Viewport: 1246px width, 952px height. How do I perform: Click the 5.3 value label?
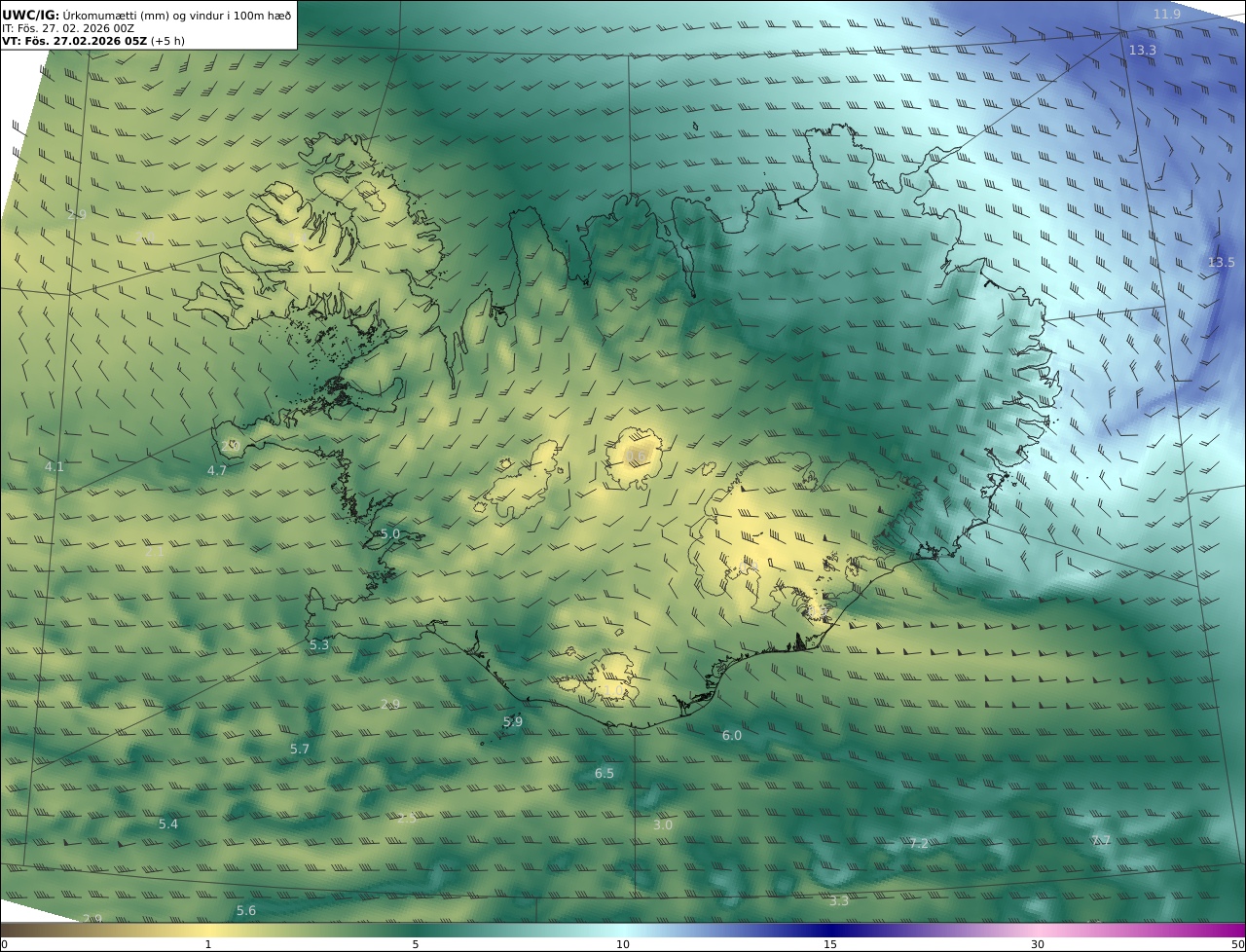coord(319,644)
